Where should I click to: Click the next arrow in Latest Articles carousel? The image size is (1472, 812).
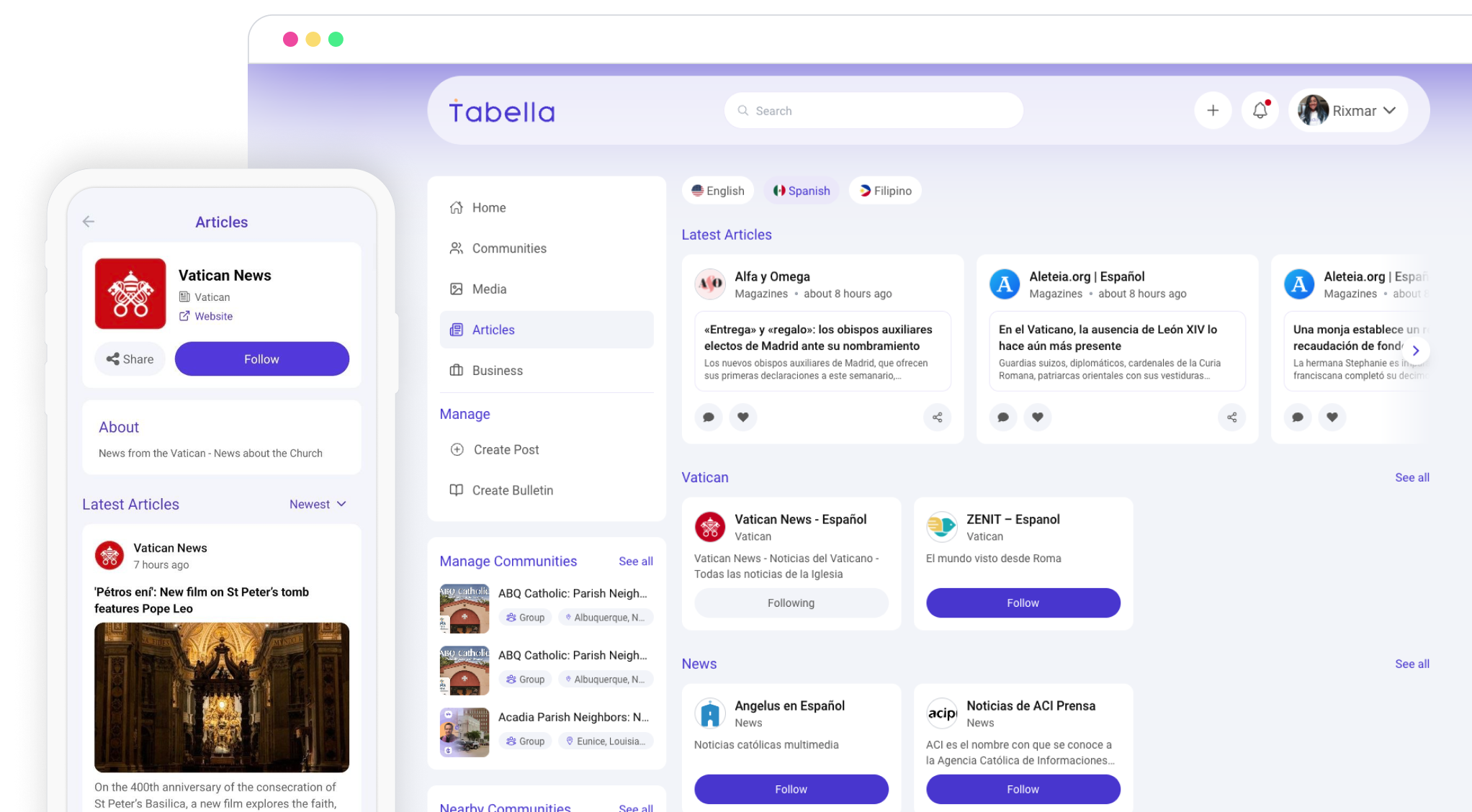pos(1415,351)
